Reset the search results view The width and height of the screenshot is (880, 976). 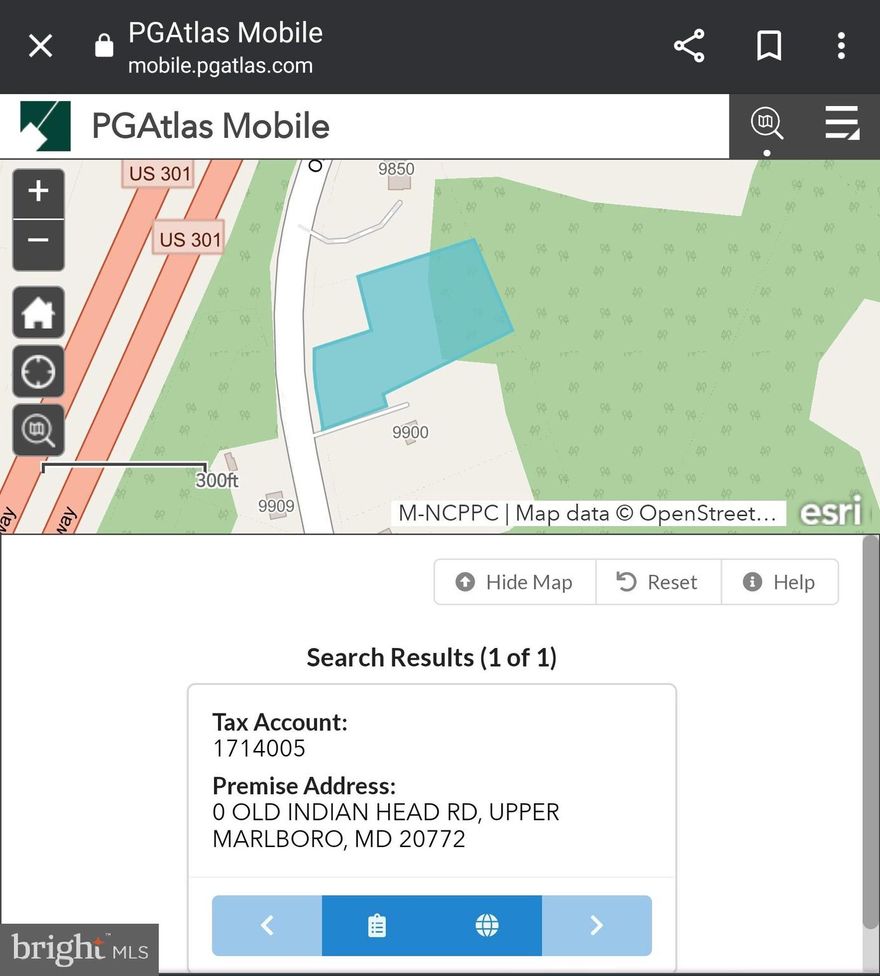tap(658, 582)
